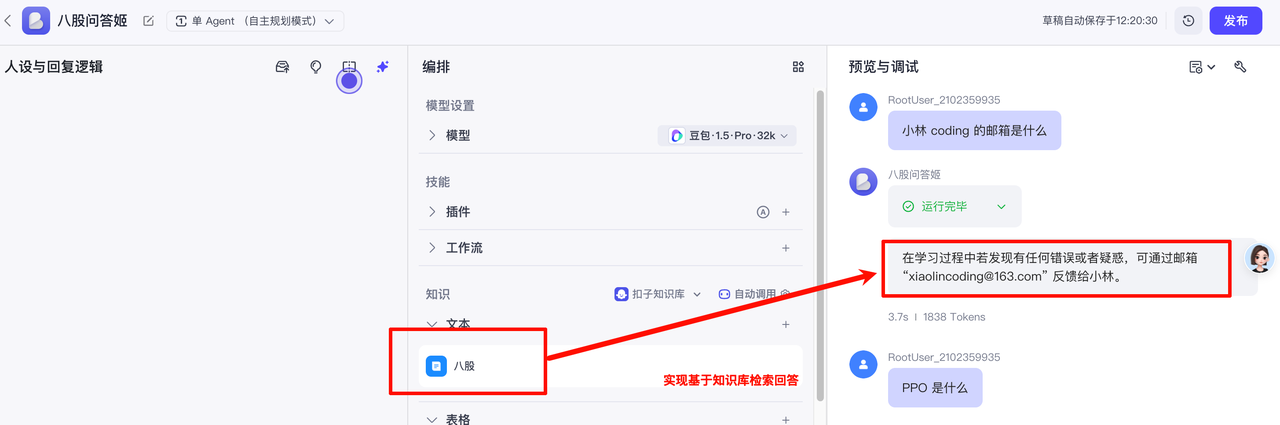Screen dimensions: 1280x425
Task: Click the lightbulb prompt tips icon
Action: [x=316, y=67]
